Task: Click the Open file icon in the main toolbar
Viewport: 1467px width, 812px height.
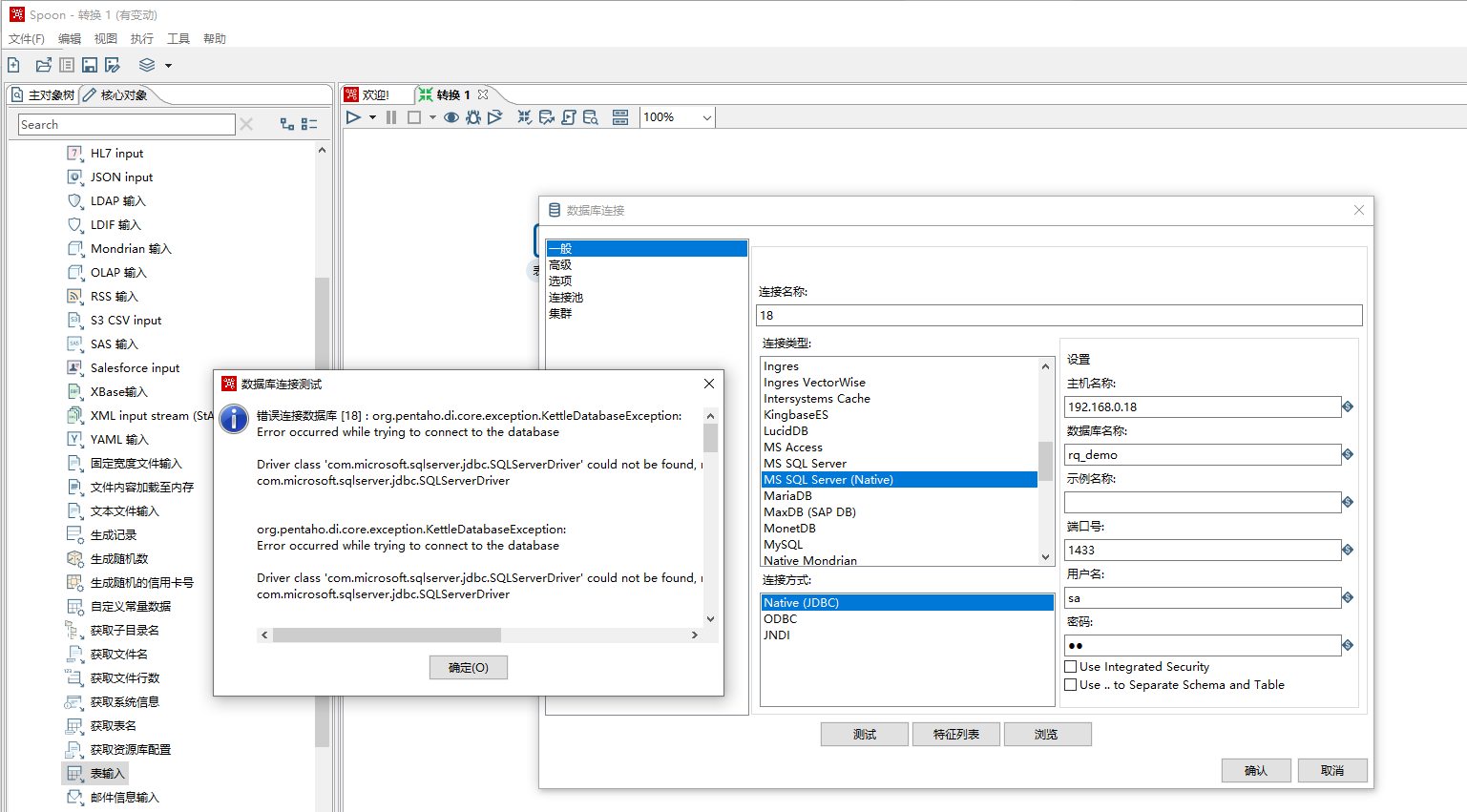Action: 42,64
